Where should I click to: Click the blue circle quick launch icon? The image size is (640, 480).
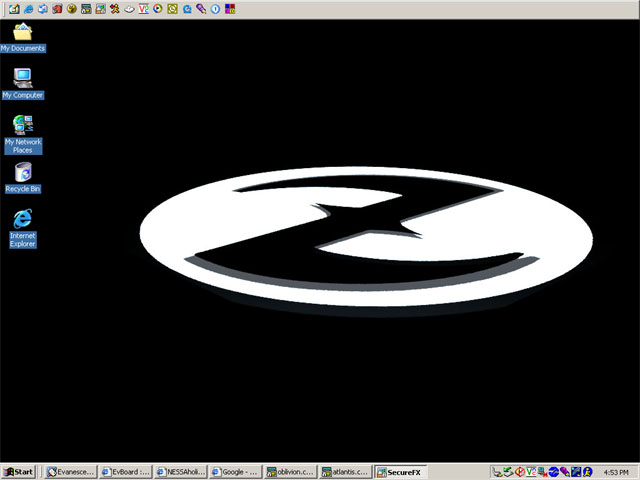click(x=216, y=9)
